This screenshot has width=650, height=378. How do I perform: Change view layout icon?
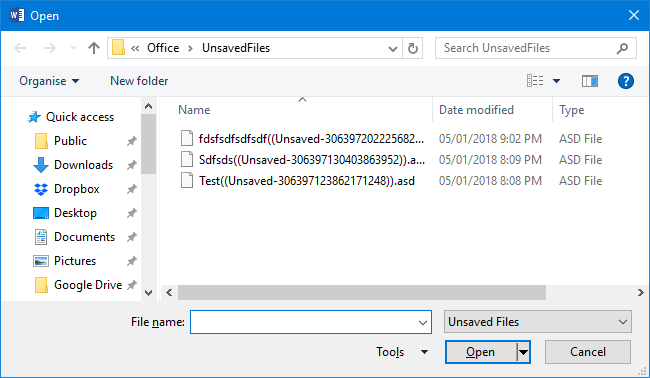[x=535, y=81]
